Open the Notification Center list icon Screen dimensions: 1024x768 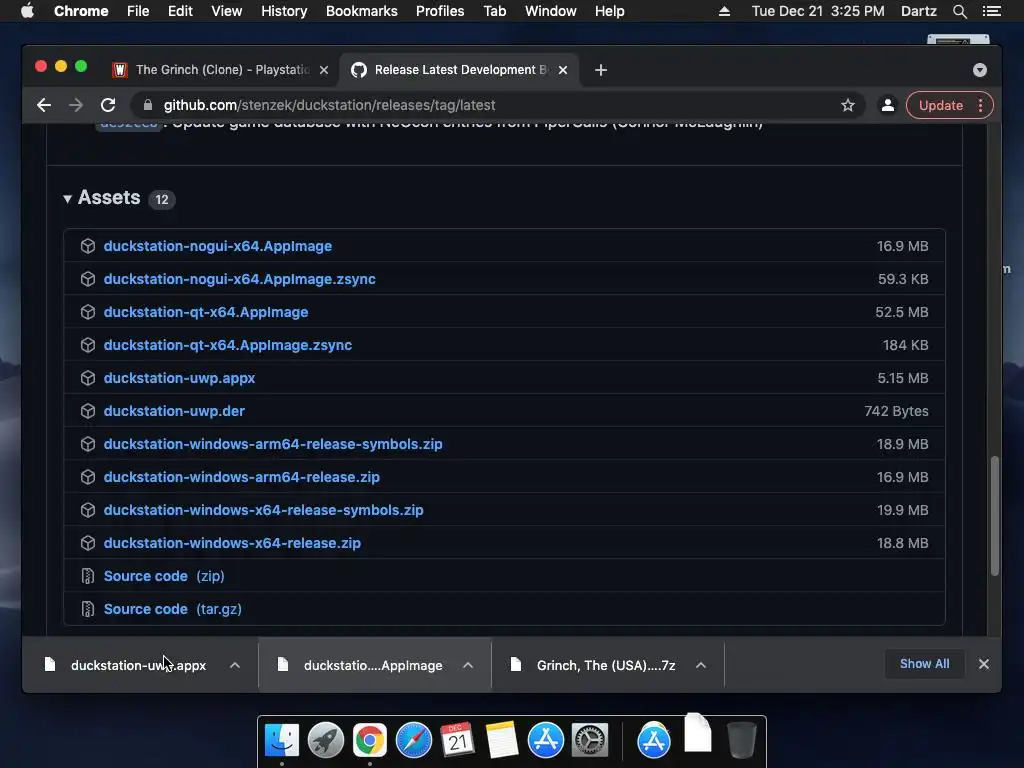coord(991,11)
